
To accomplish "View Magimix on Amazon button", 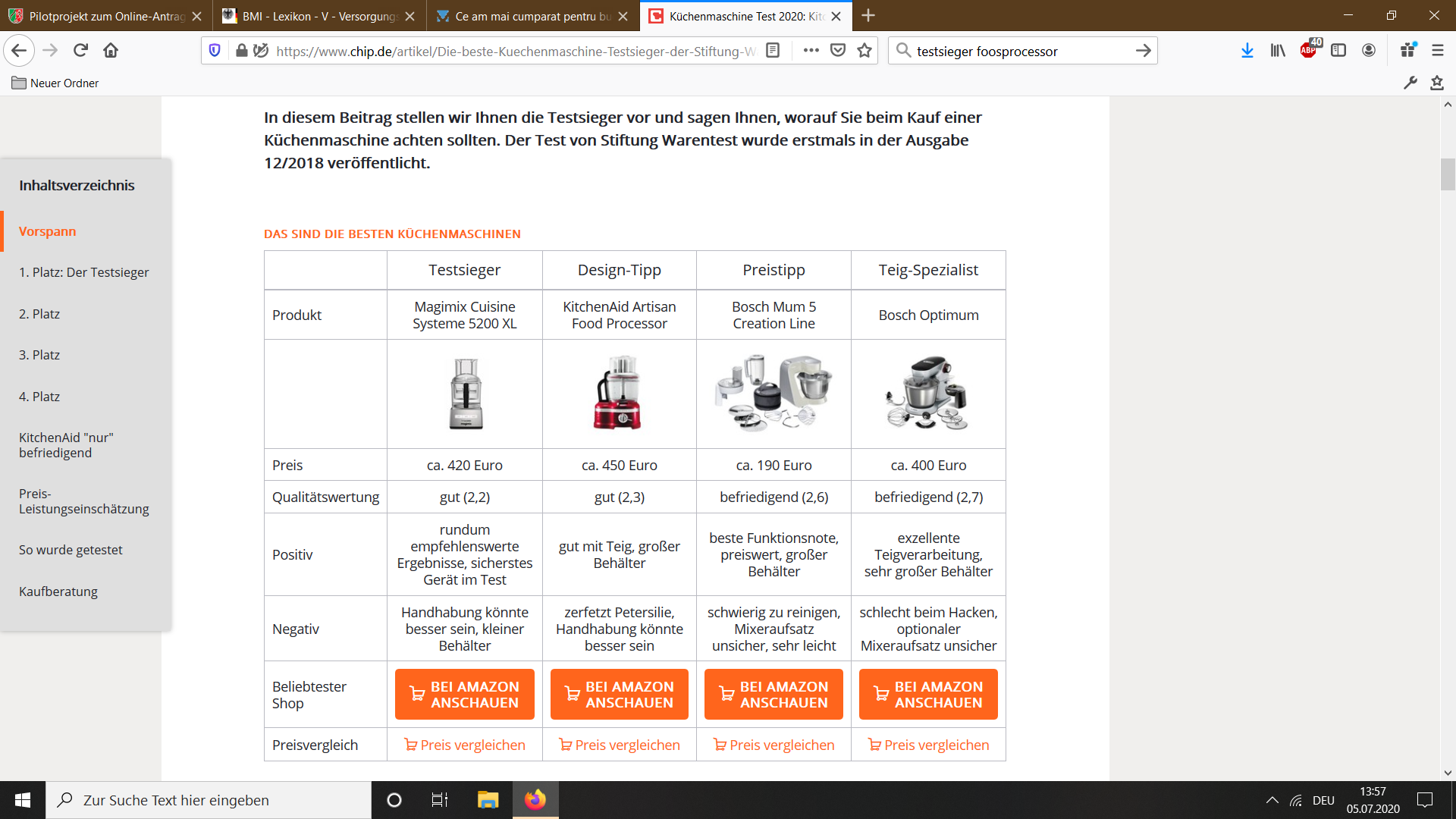I will [465, 694].
